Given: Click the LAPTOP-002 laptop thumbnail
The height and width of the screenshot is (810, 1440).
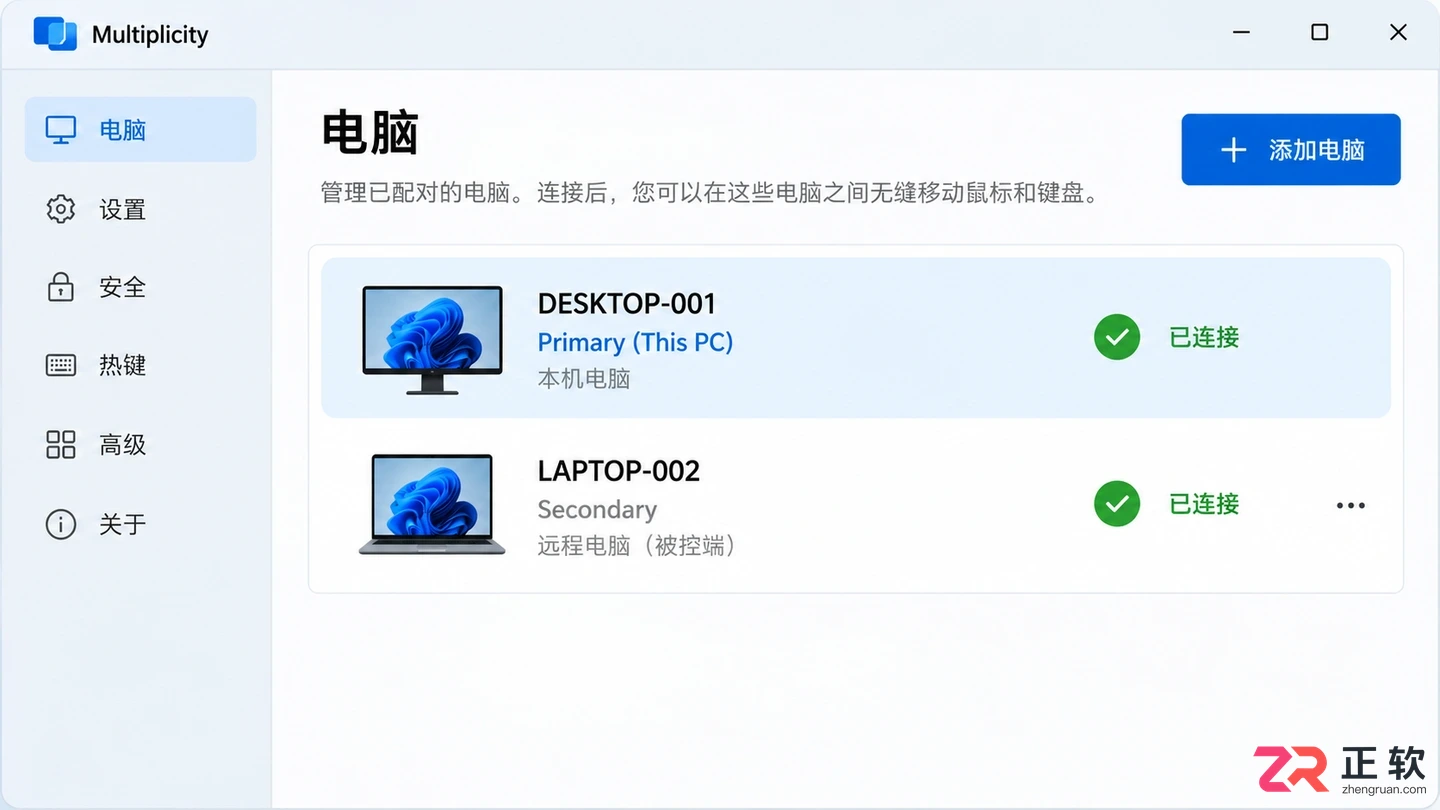Looking at the screenshot, I should (432, 504).
